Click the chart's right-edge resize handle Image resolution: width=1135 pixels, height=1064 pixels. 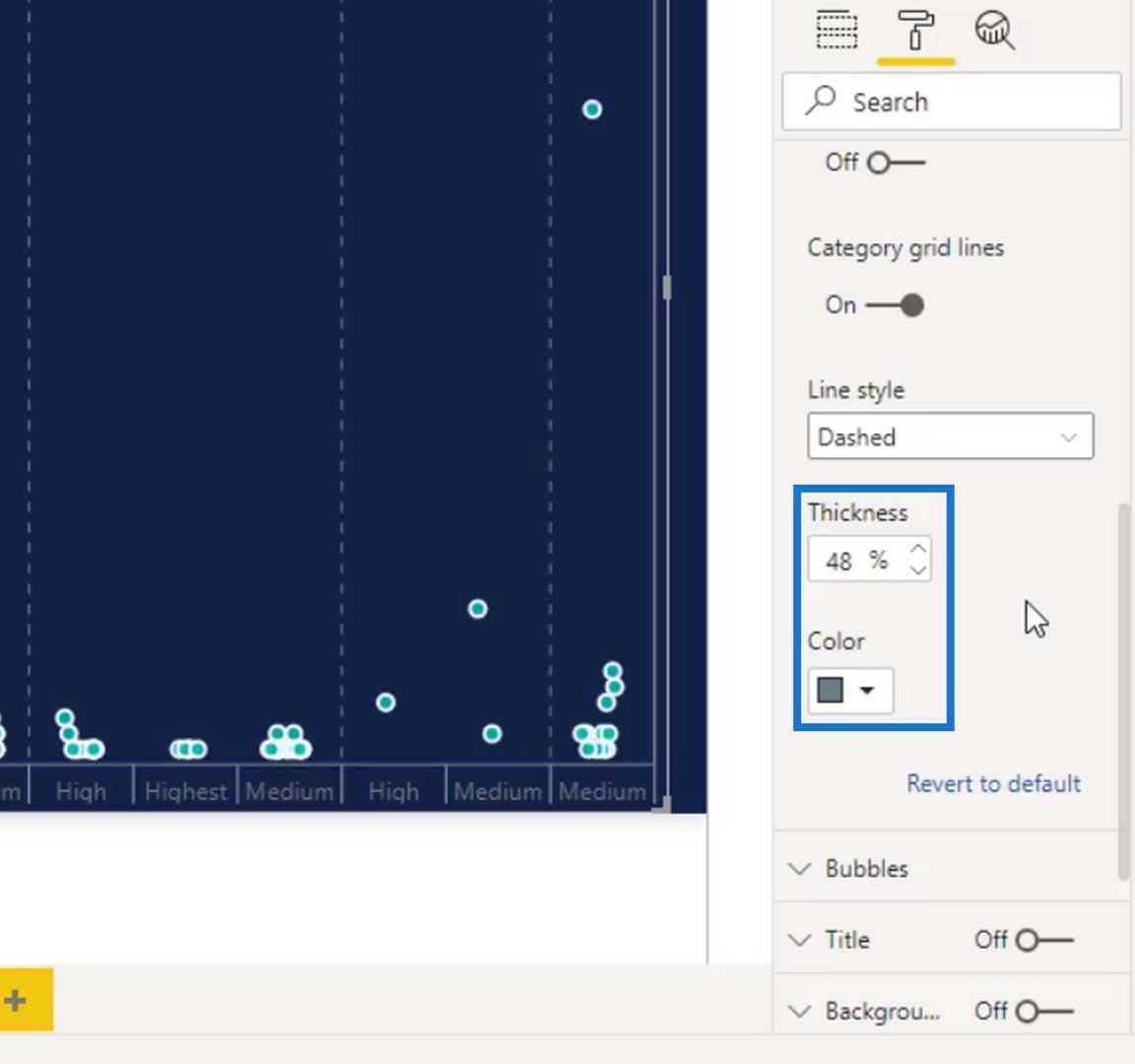pos(667,288)
